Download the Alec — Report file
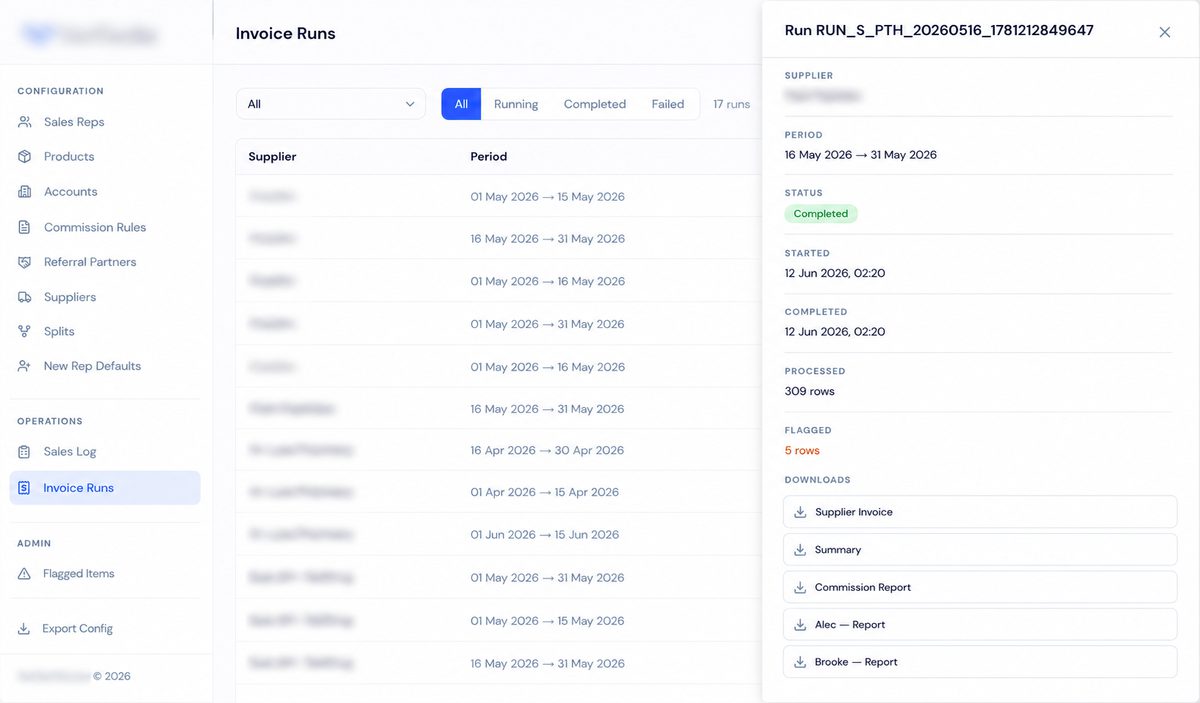1200x703 pixels. click(x=980, y=625)
